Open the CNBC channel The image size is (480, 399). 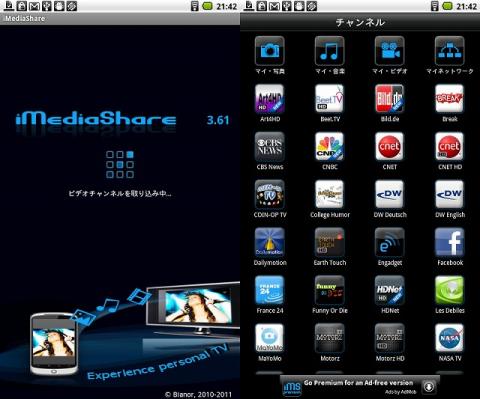coord(330,147)
